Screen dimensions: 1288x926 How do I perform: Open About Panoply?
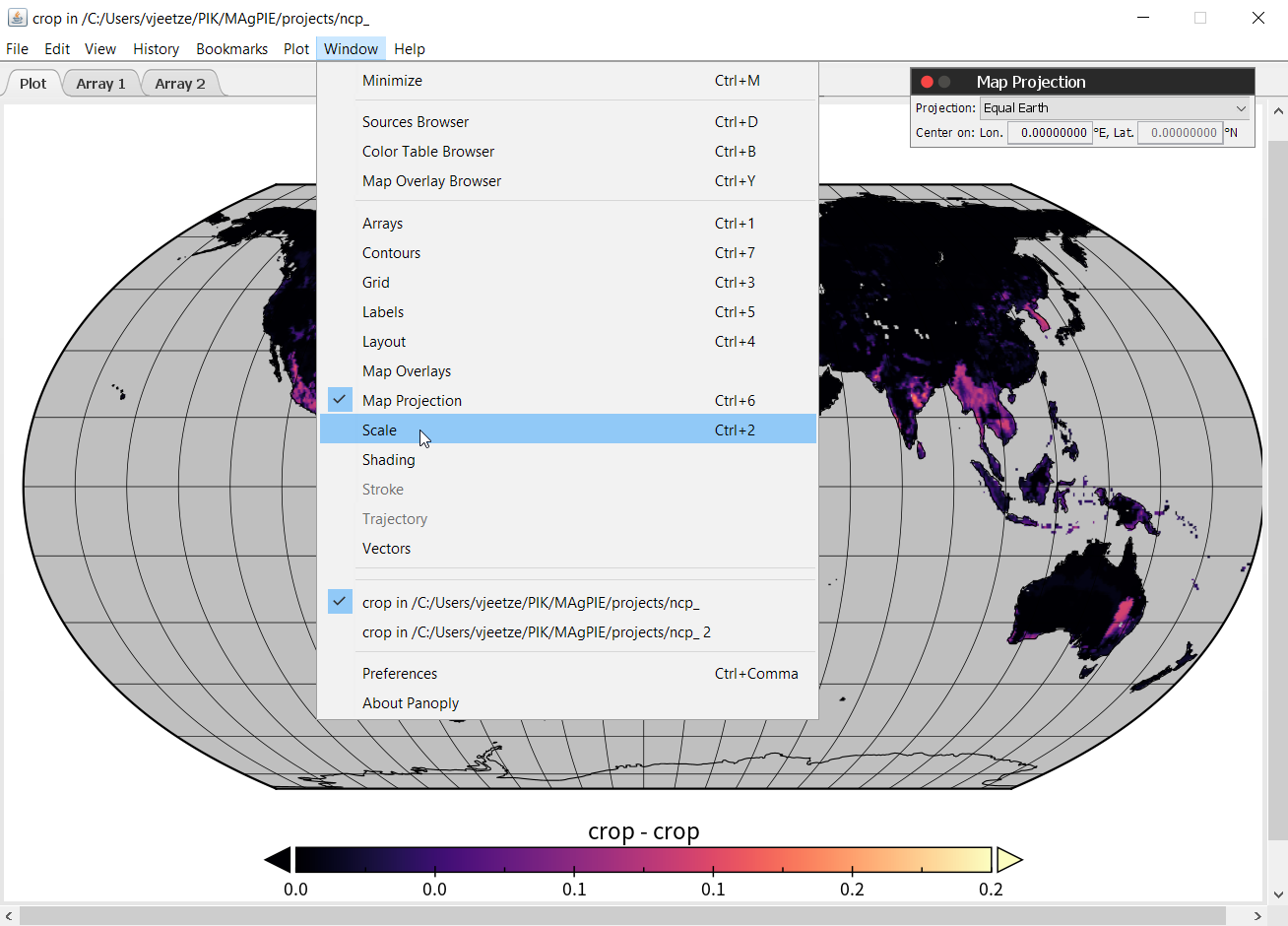coord(568,703)
